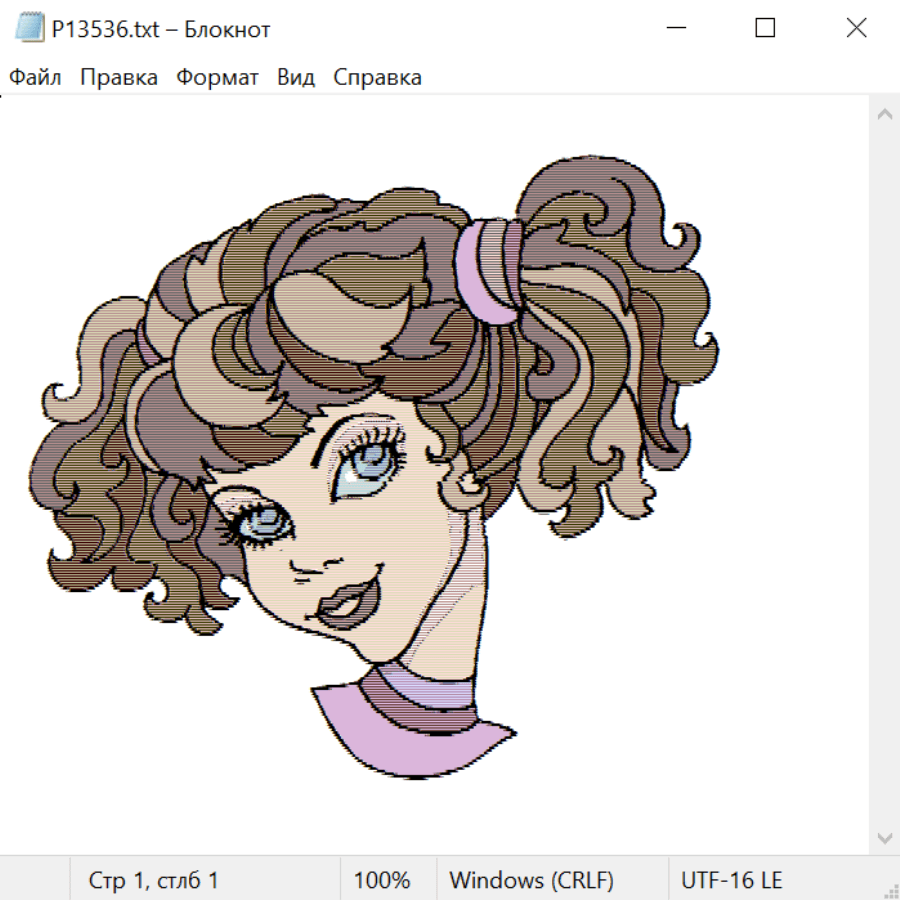The width and height of the screenshot is (900, 900).
Task: Maximize the Блокнот window
Action: point(765,29)
